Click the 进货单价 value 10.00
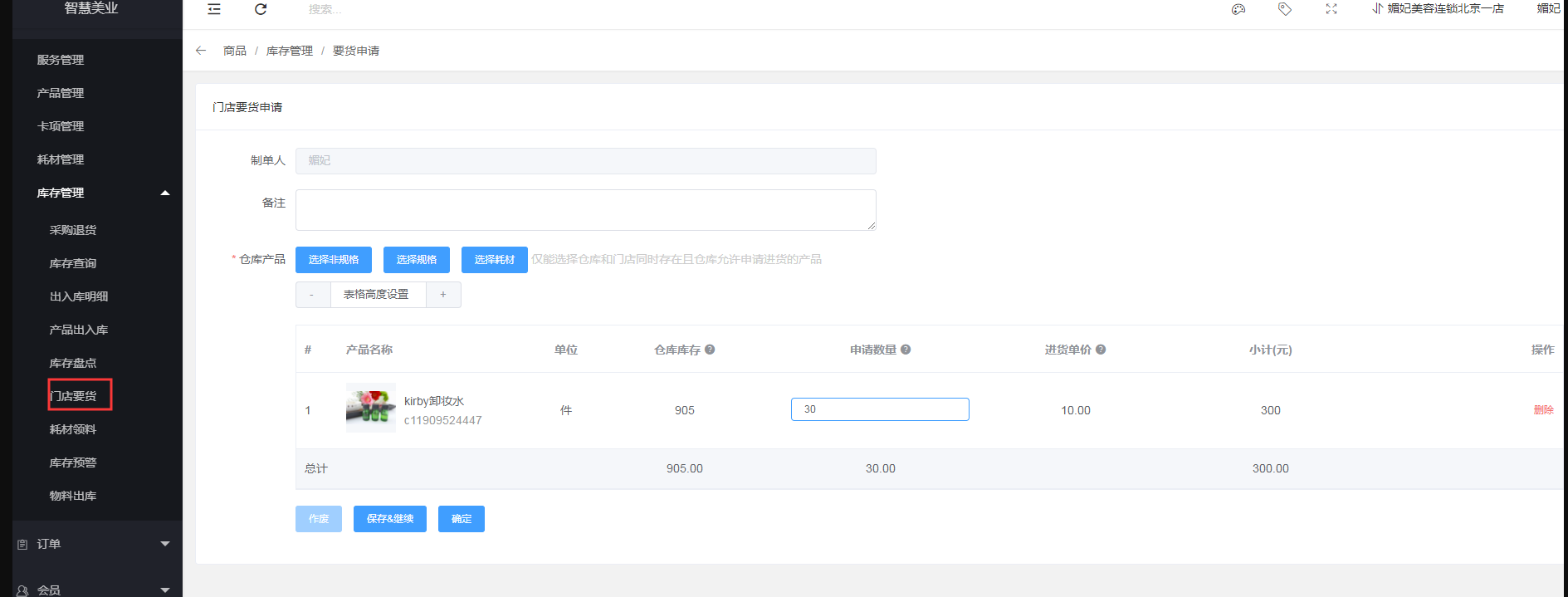Image resolution: width=1568 pixels, height=597 pixels. (x=1076, y=410)
